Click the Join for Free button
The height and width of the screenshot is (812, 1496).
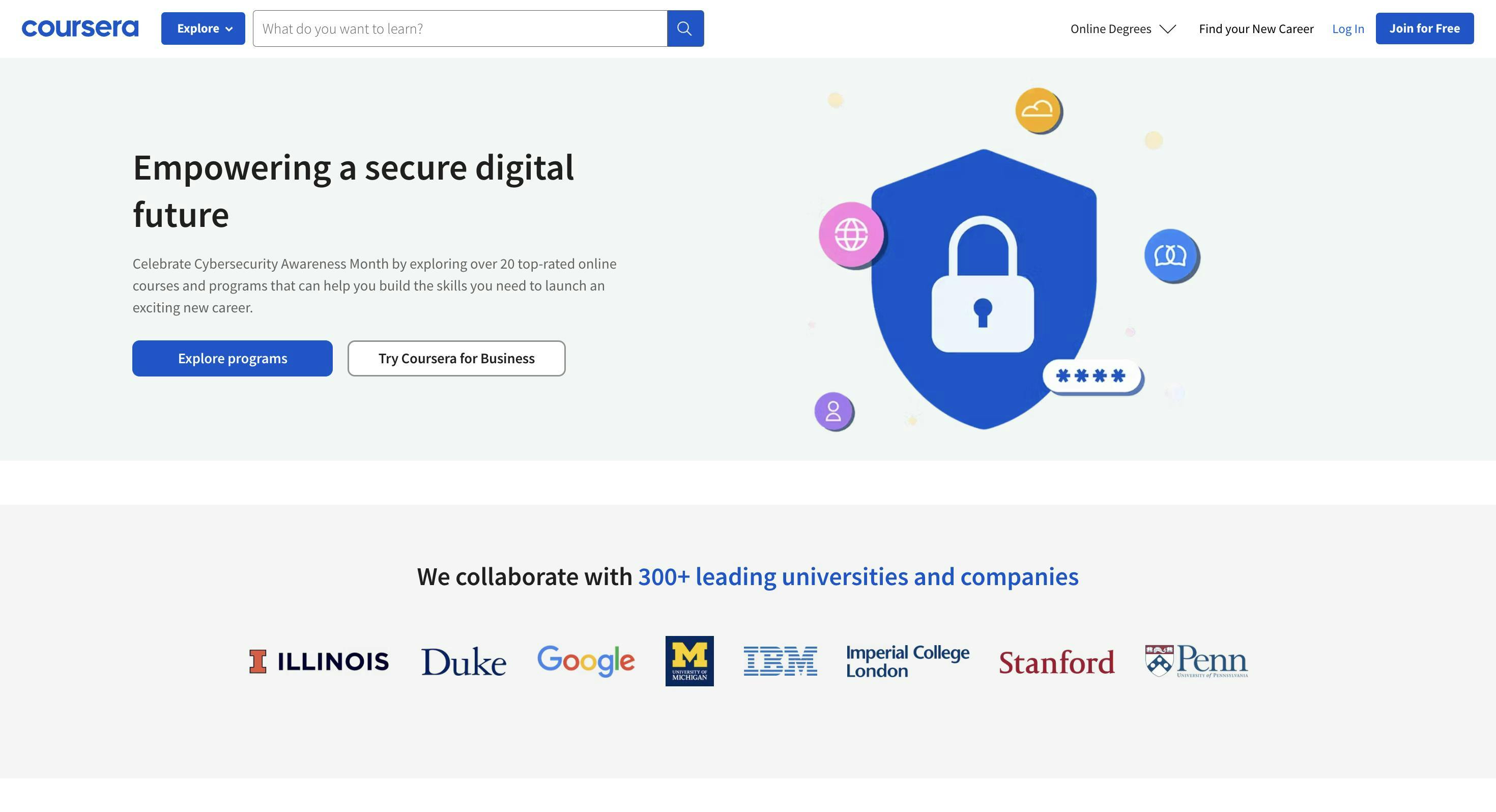pyautogui.click(x=1425, y=28)
